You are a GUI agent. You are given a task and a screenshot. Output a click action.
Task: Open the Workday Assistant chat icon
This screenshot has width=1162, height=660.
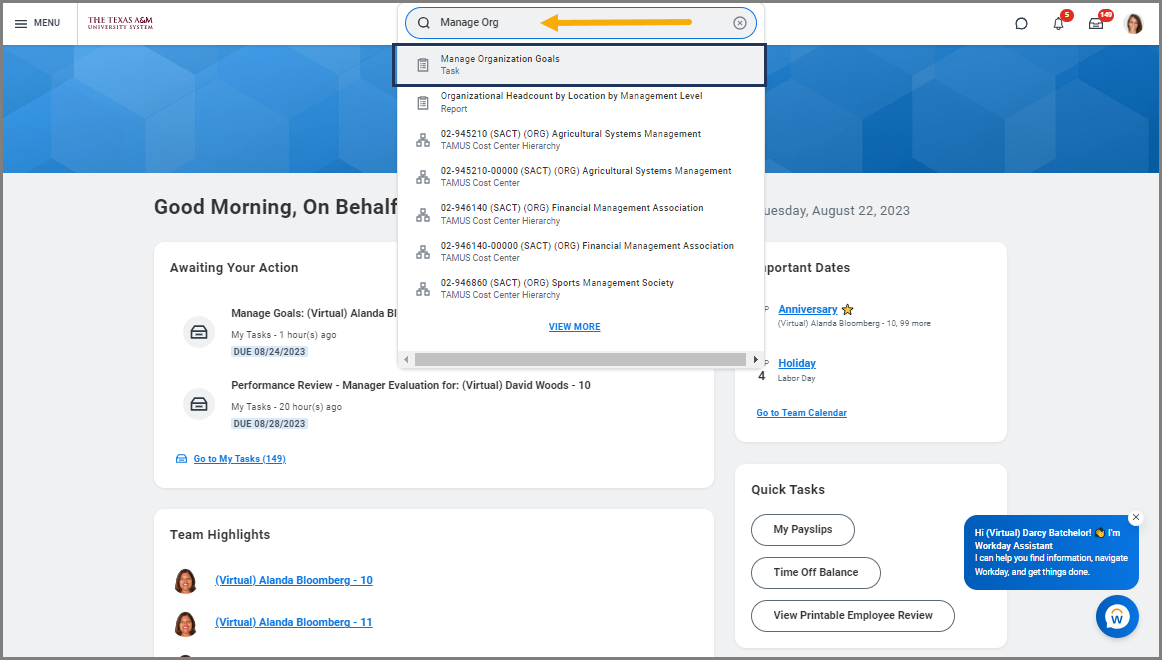point(1116,617)
